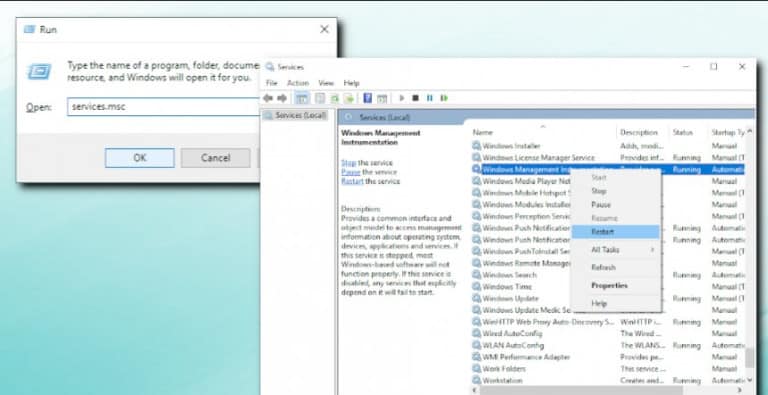The height and width of the screenshot is (395, 768).
Task: Click the Restart the service link
Action: [x=352, y=181]
